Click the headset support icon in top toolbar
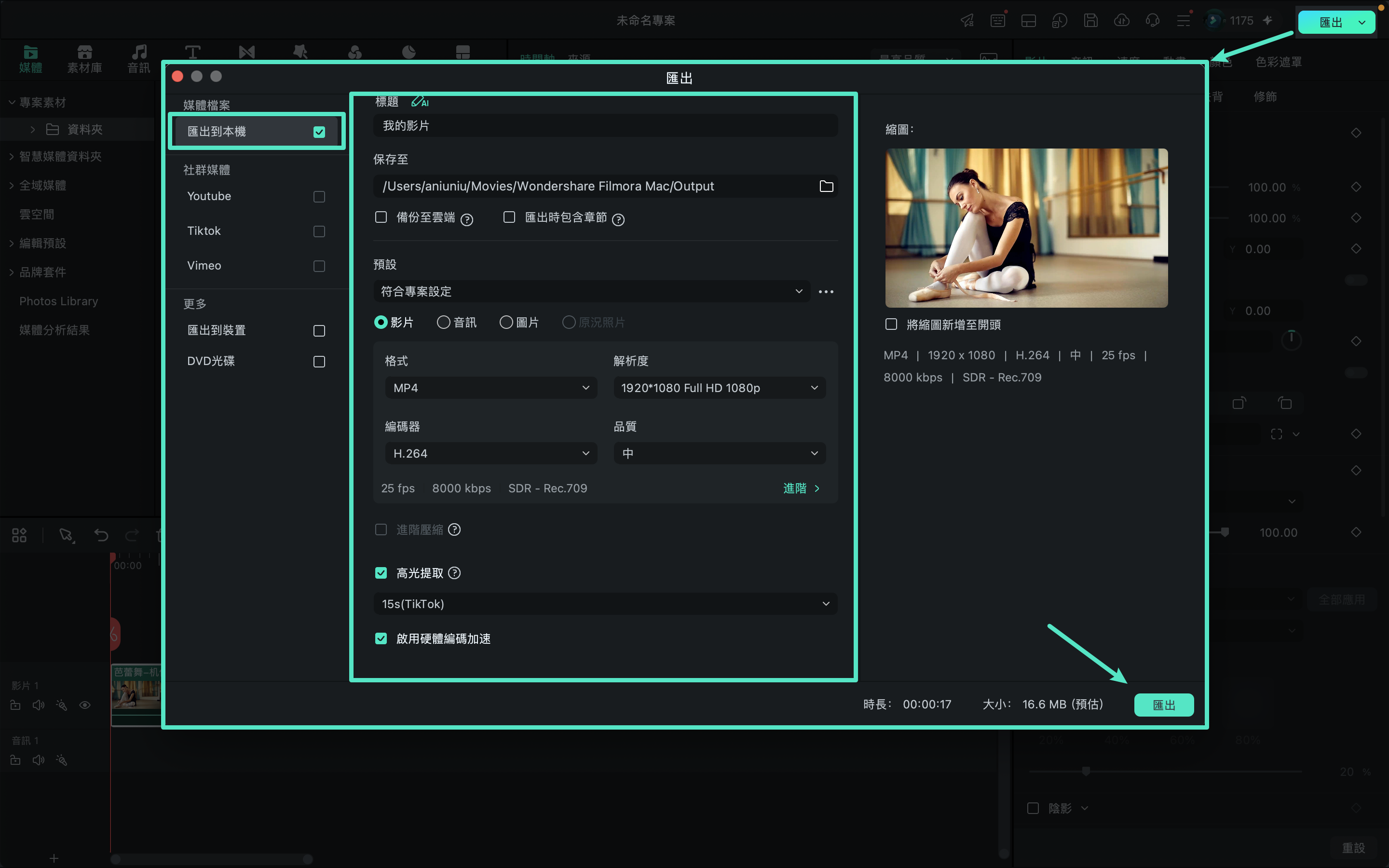This screenshot has height=868, width=1389. [1153, 21]
